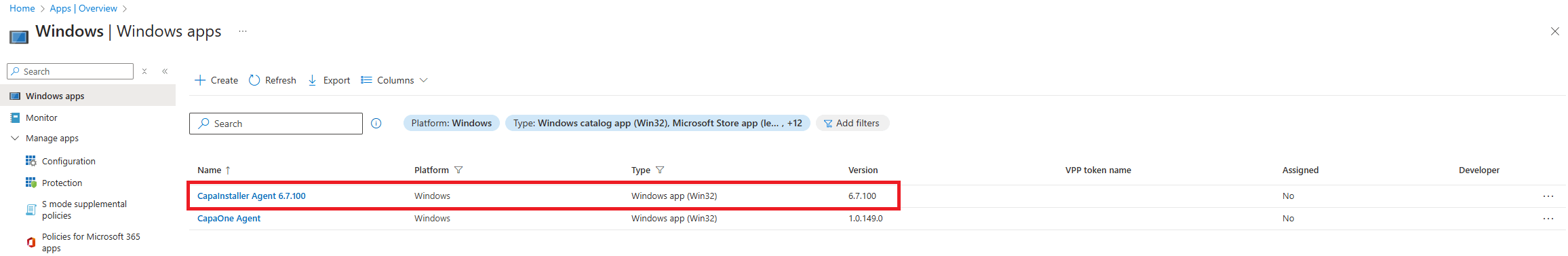Click the S mode policies icon

31,210
